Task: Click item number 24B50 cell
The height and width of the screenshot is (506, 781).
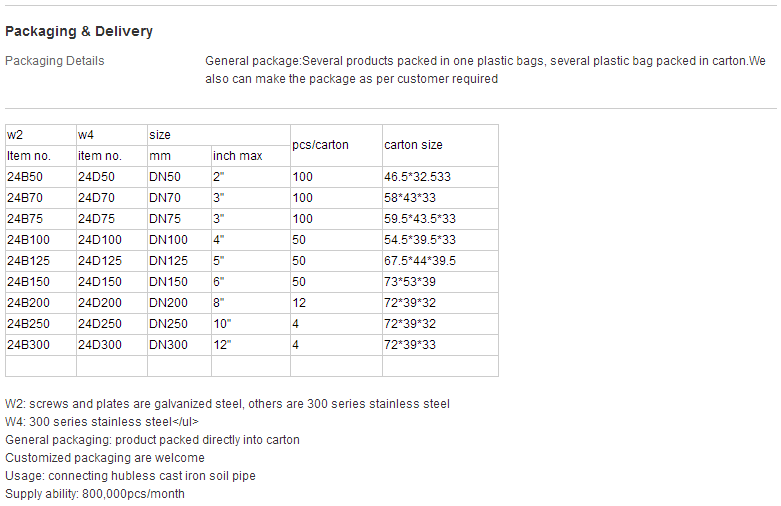Action: 41,177
